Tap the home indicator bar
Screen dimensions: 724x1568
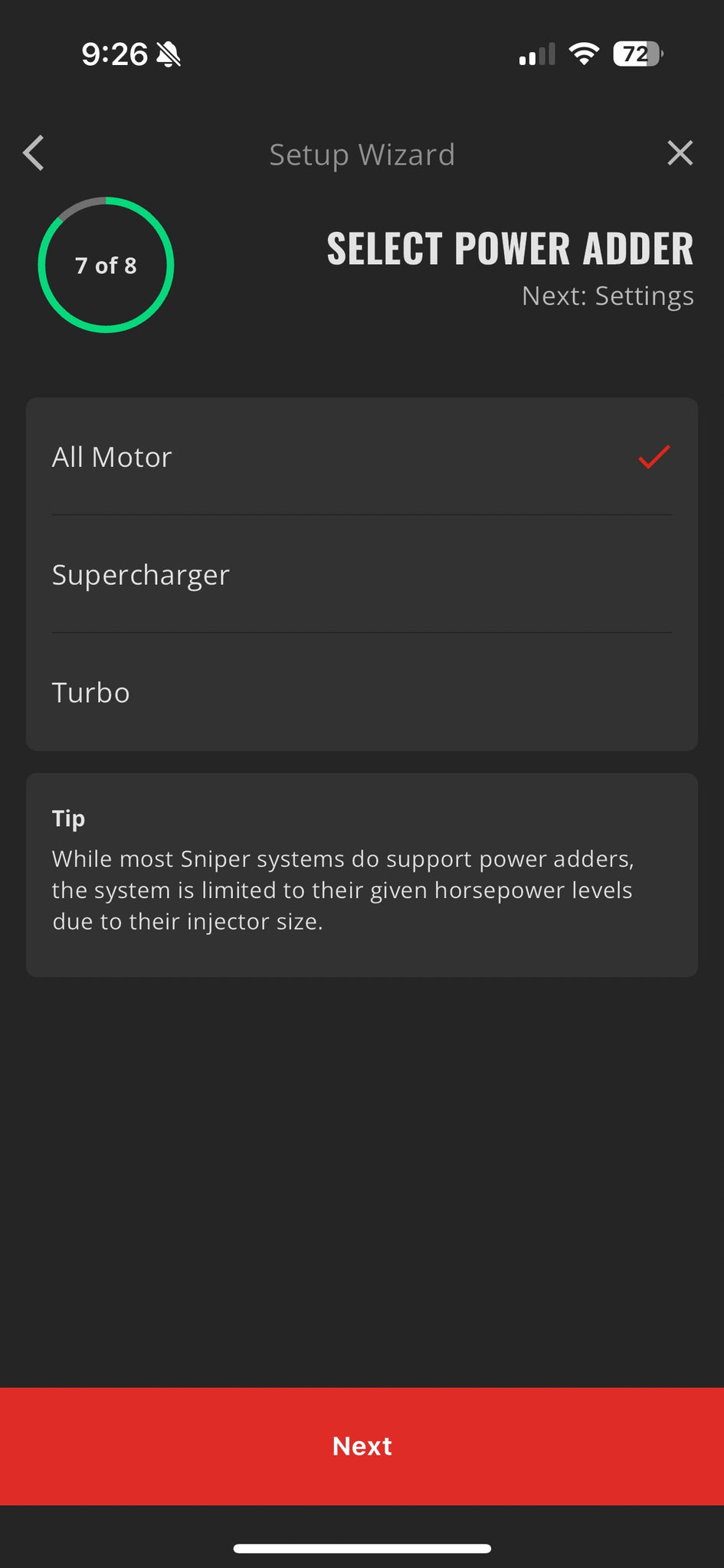click(362, 1548)
